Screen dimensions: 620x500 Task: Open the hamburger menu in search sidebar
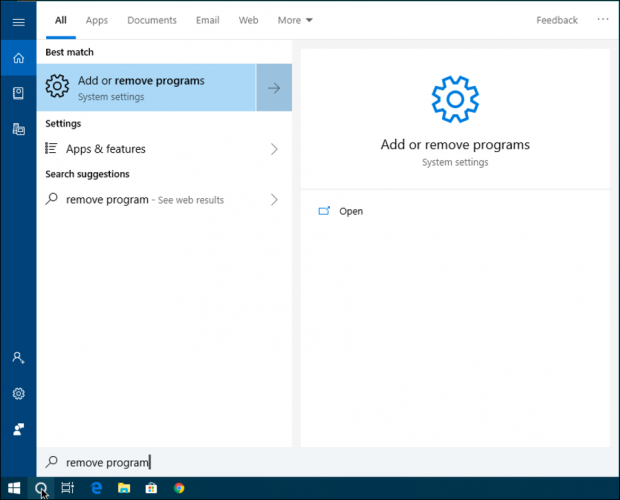18,21
